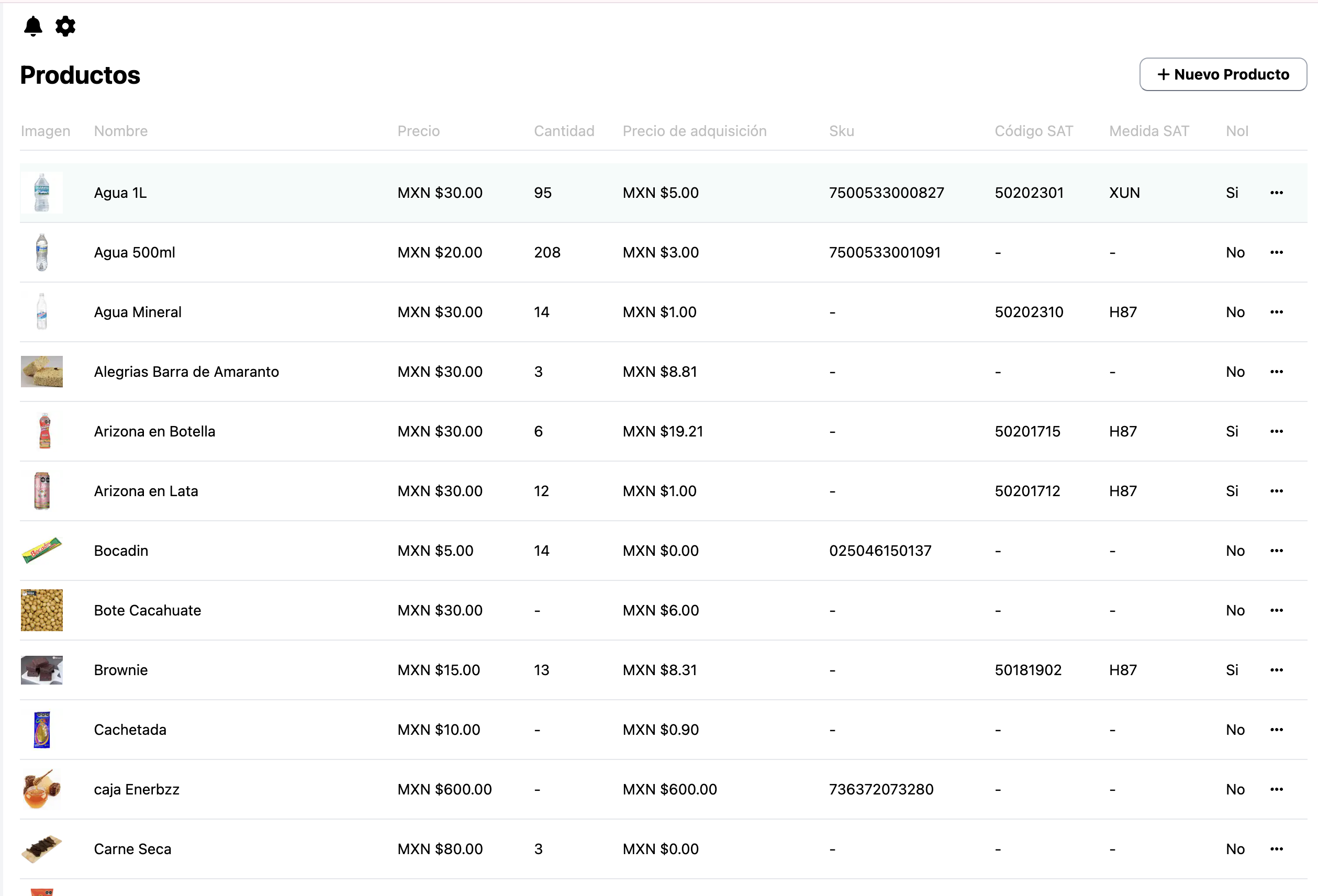Screen dimensions: 1318x896
Task: Open three-dot menu for Agua 1L
Action: [1276, 193]
